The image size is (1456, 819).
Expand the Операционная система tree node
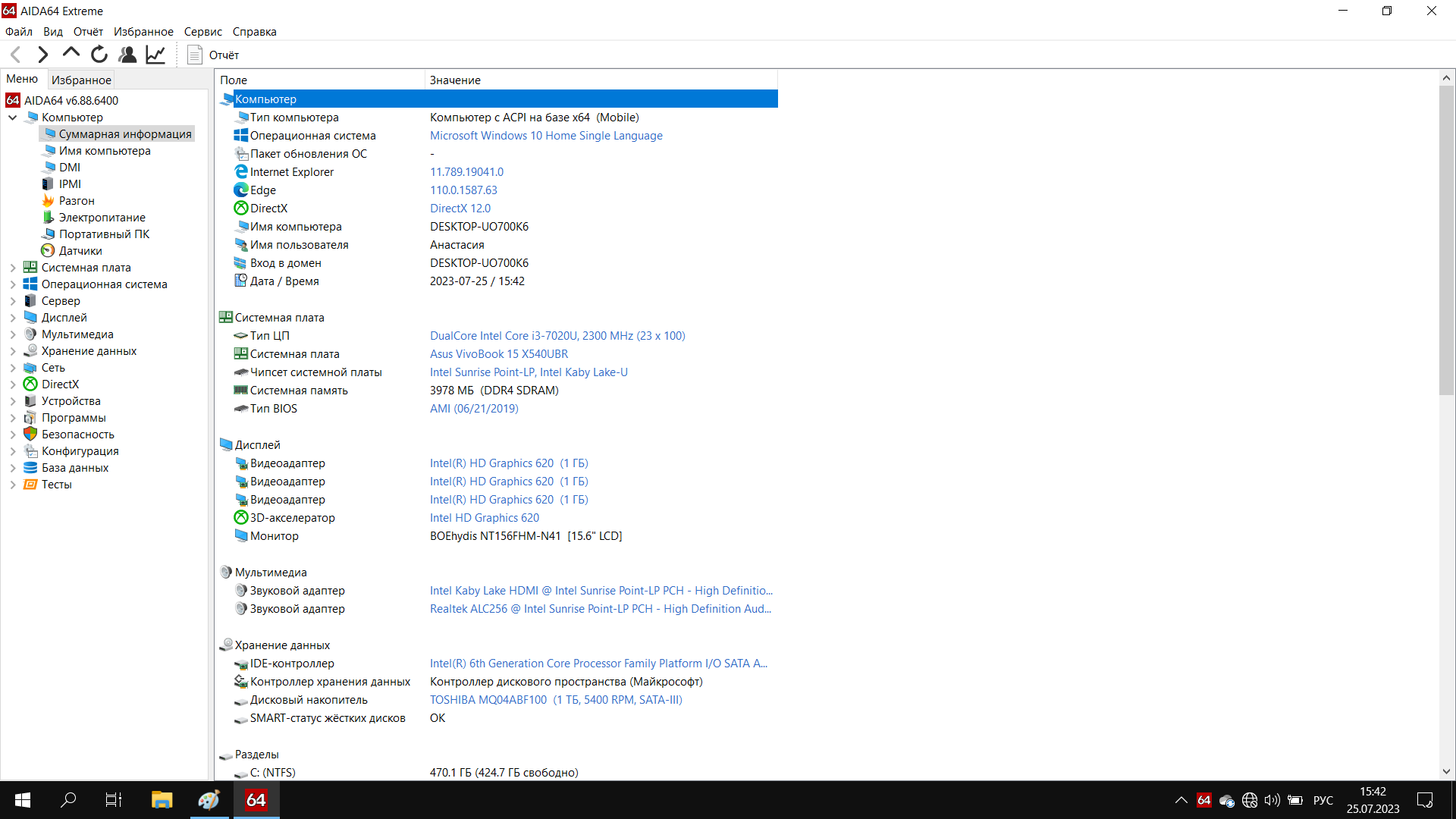pos(13,284)
